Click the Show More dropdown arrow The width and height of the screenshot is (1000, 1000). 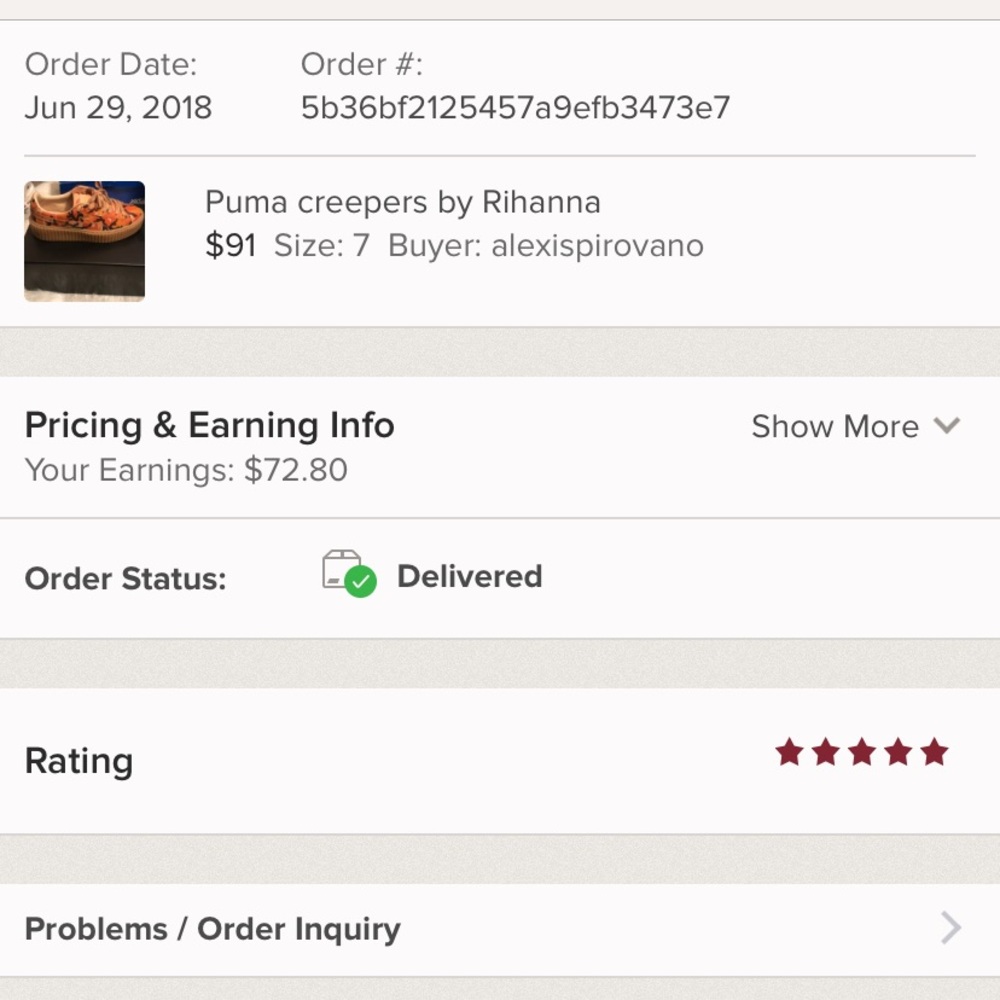pos(946,426)
